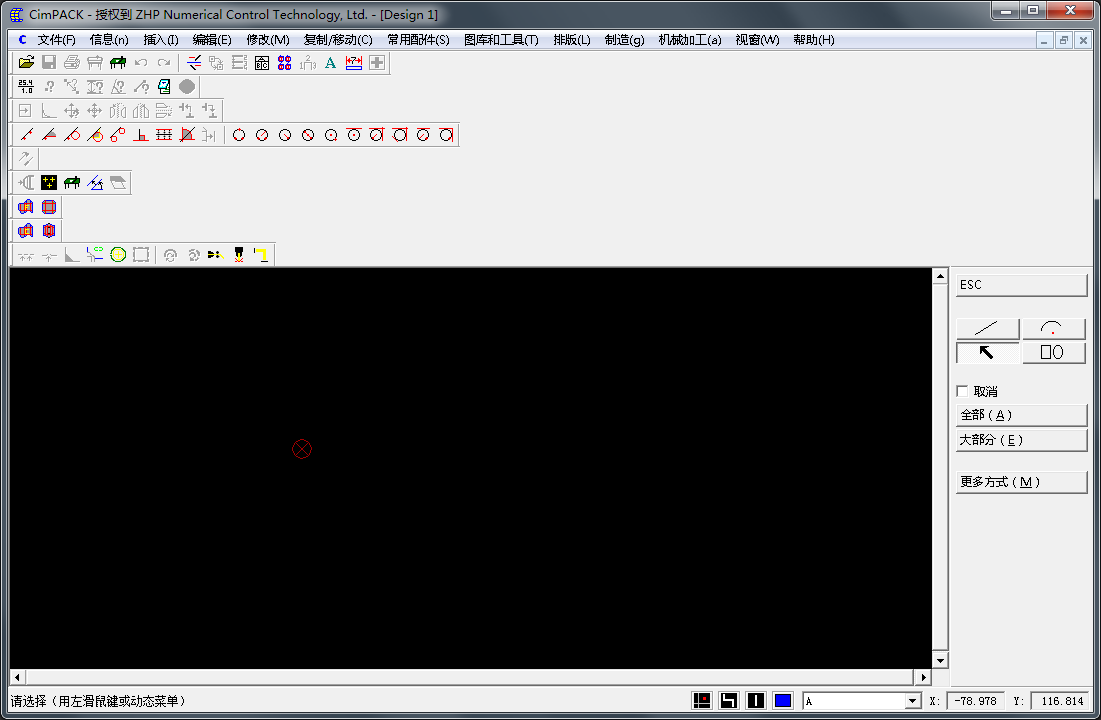
Task: Click the green plotter table icon in top toolbar
Action: pyautogui.click(x=118, y=63)
